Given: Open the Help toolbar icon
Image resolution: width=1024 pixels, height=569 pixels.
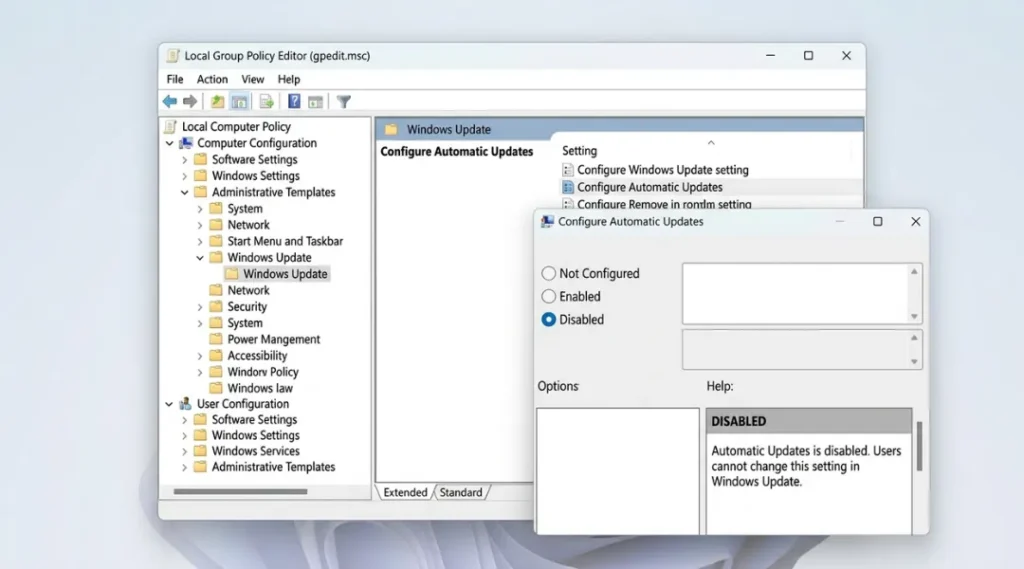Looking at the screenshot, I should click(x=295, y=101).
